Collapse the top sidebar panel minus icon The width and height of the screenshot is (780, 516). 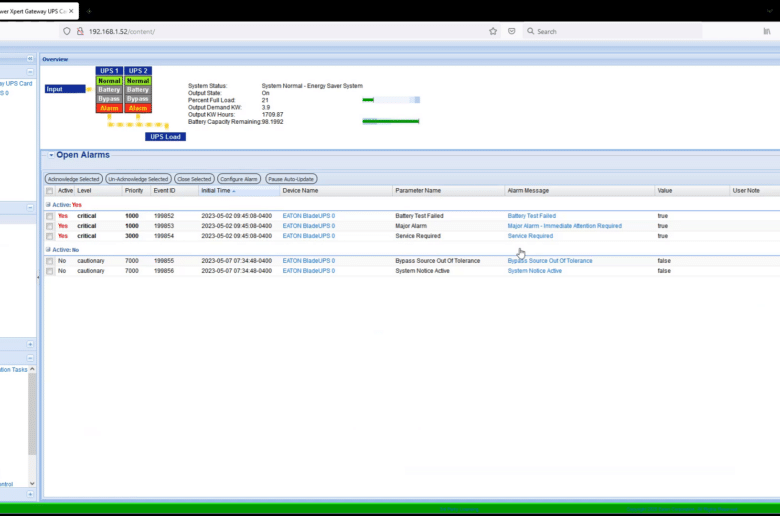click(30, 72)
